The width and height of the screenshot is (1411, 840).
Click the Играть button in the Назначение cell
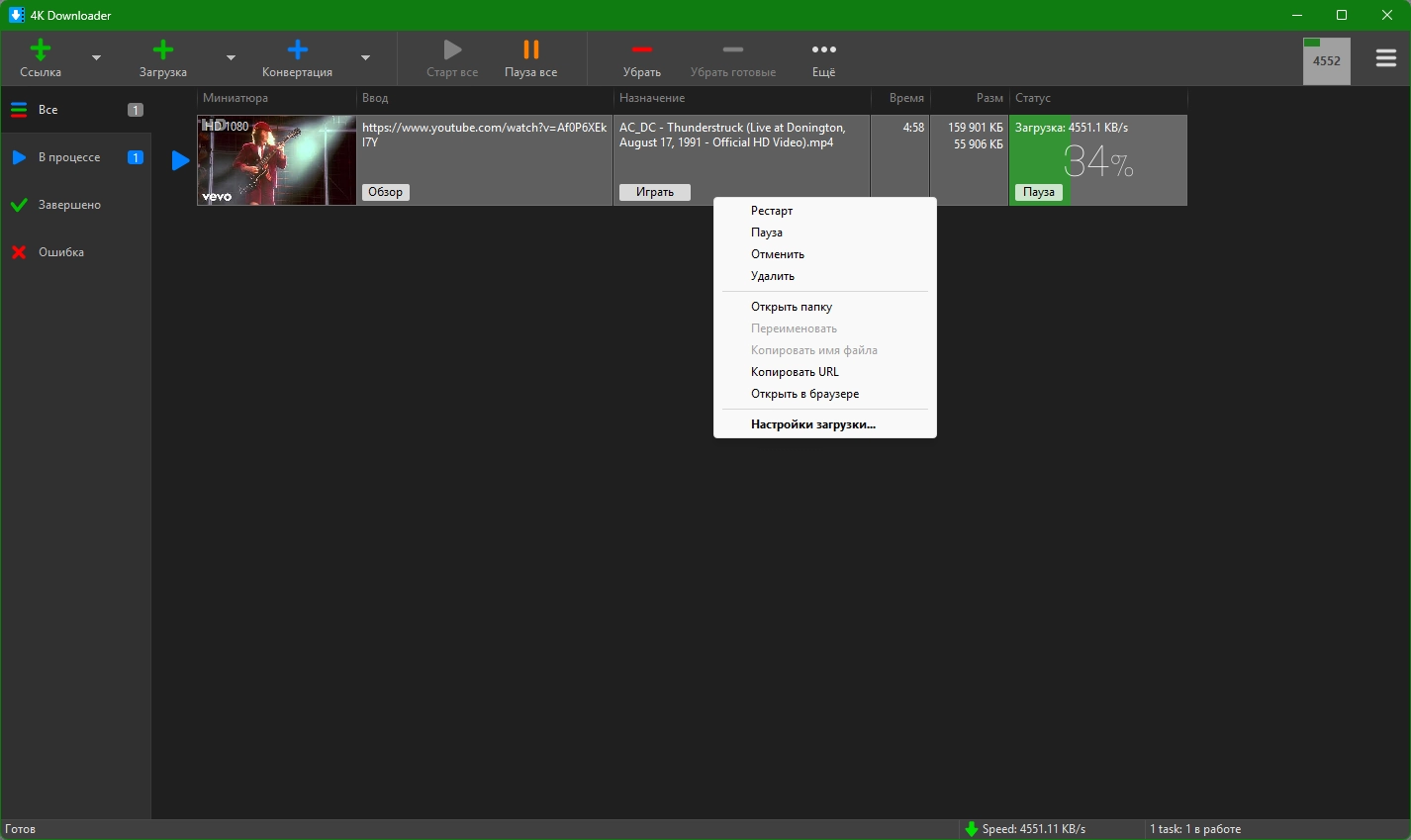[x=655, y=192]
